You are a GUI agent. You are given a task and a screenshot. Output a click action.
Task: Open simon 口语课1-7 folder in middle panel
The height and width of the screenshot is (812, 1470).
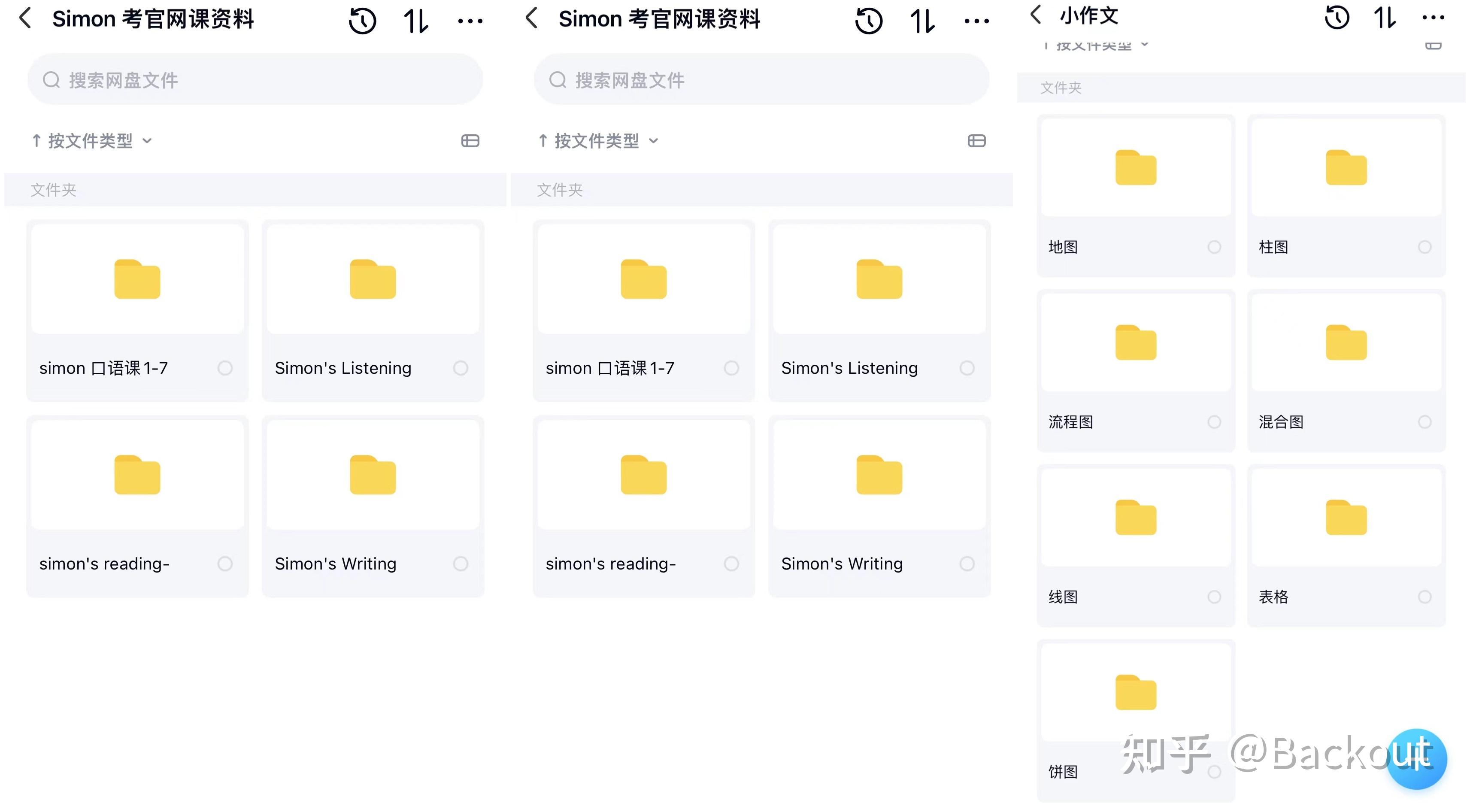(643, 279)
